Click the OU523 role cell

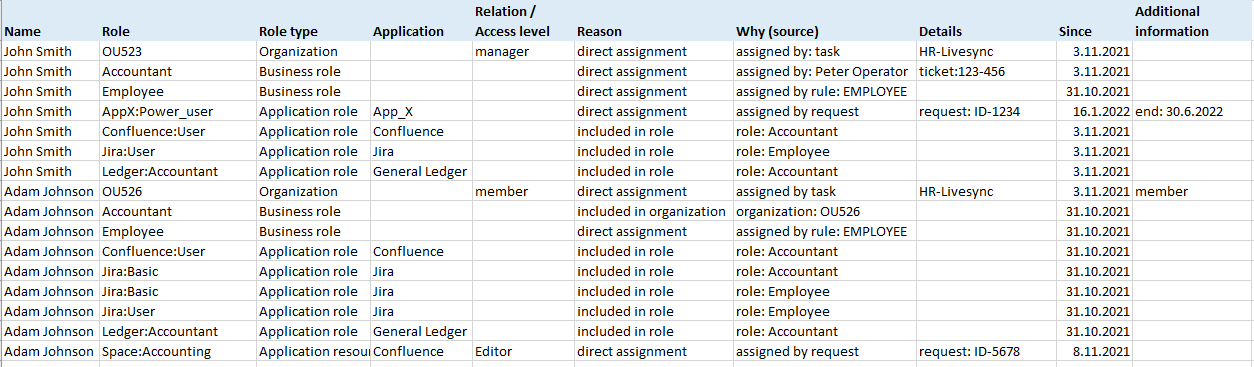point(177,51)
